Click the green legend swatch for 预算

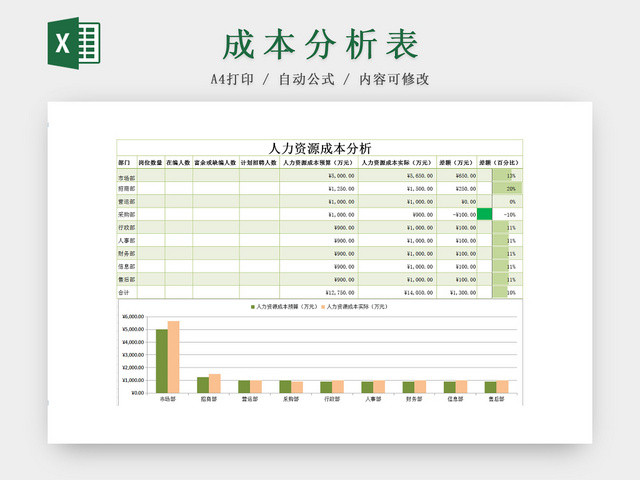pos(253,307)
